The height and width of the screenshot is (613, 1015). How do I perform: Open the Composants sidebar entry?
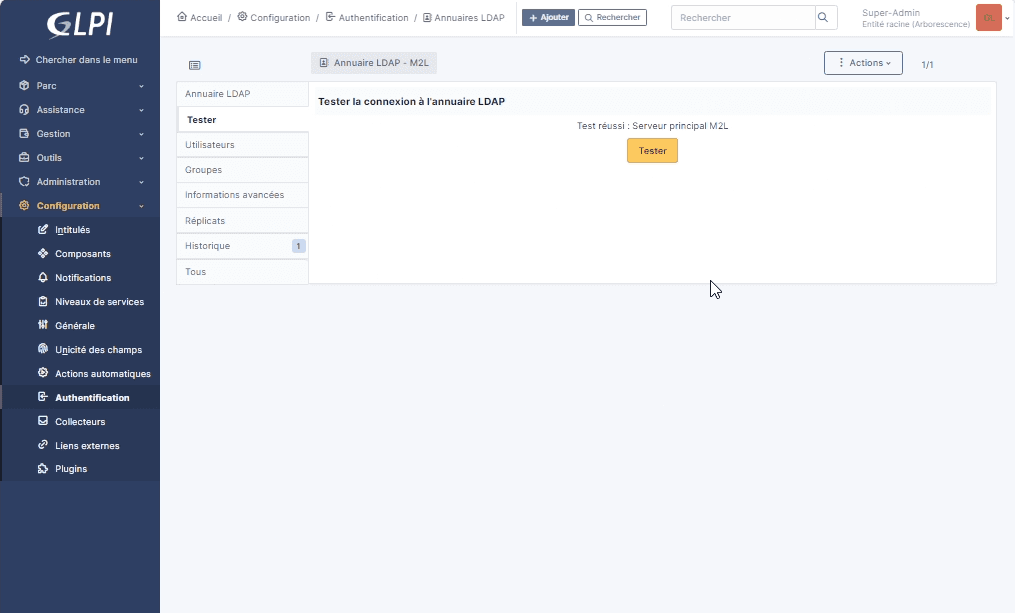click(x=82, y=254)
